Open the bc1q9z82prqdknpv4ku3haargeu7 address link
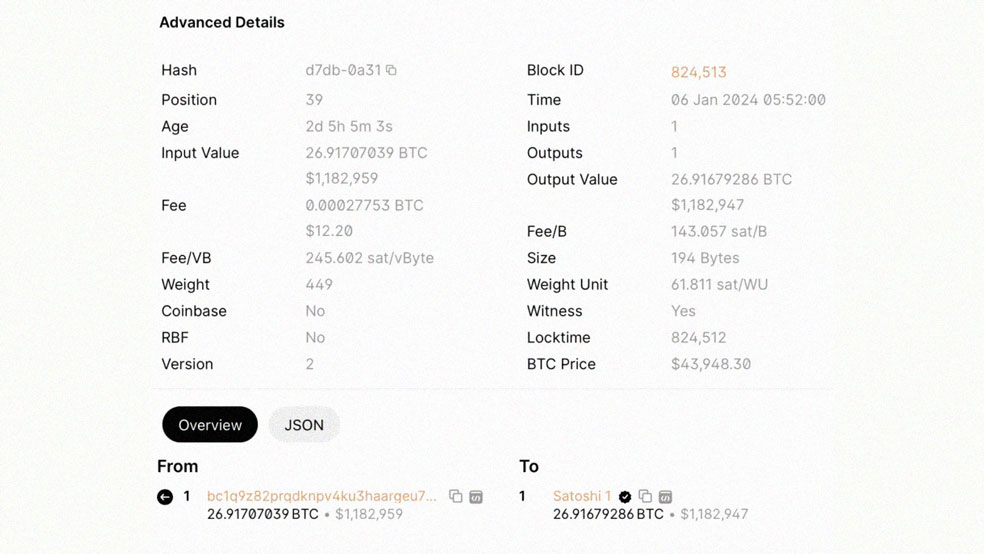984x554 pixels. pyautogui.click(x=321, y=496)
